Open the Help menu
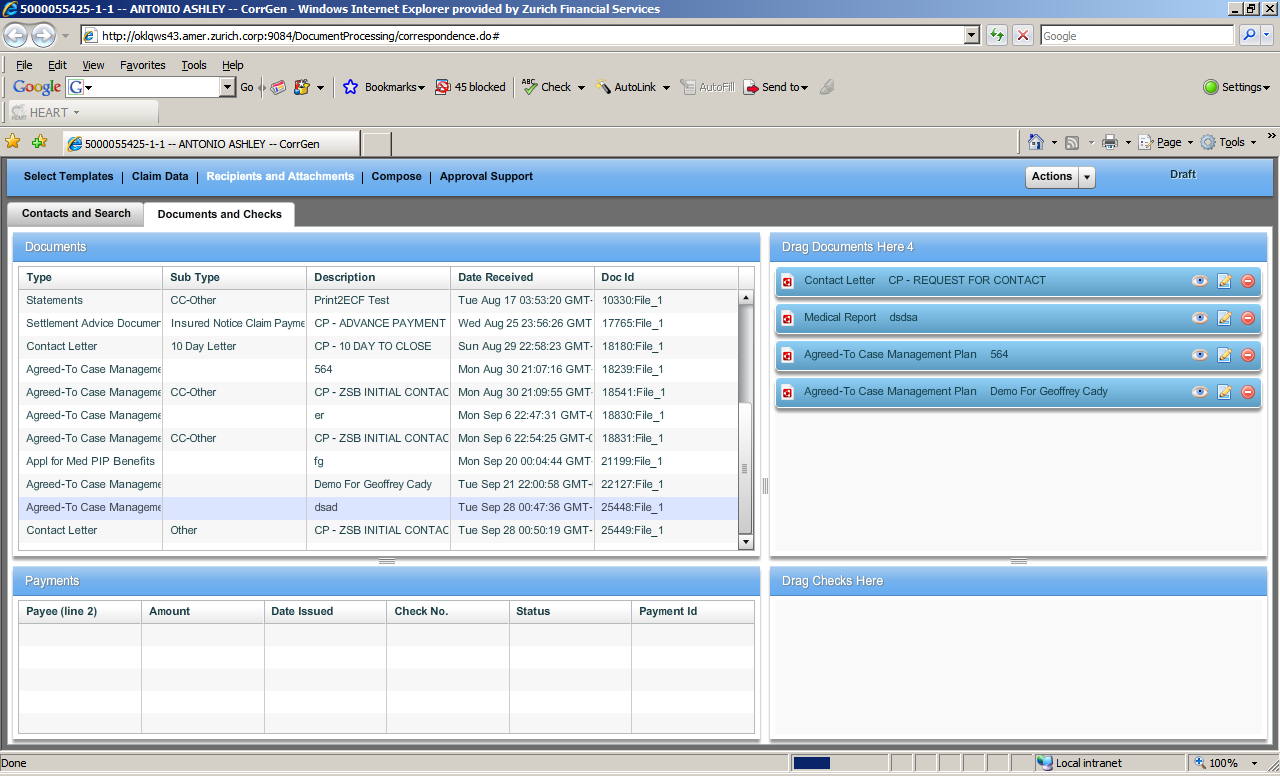This screenshot has height=776, width=1280. [233, 65]
